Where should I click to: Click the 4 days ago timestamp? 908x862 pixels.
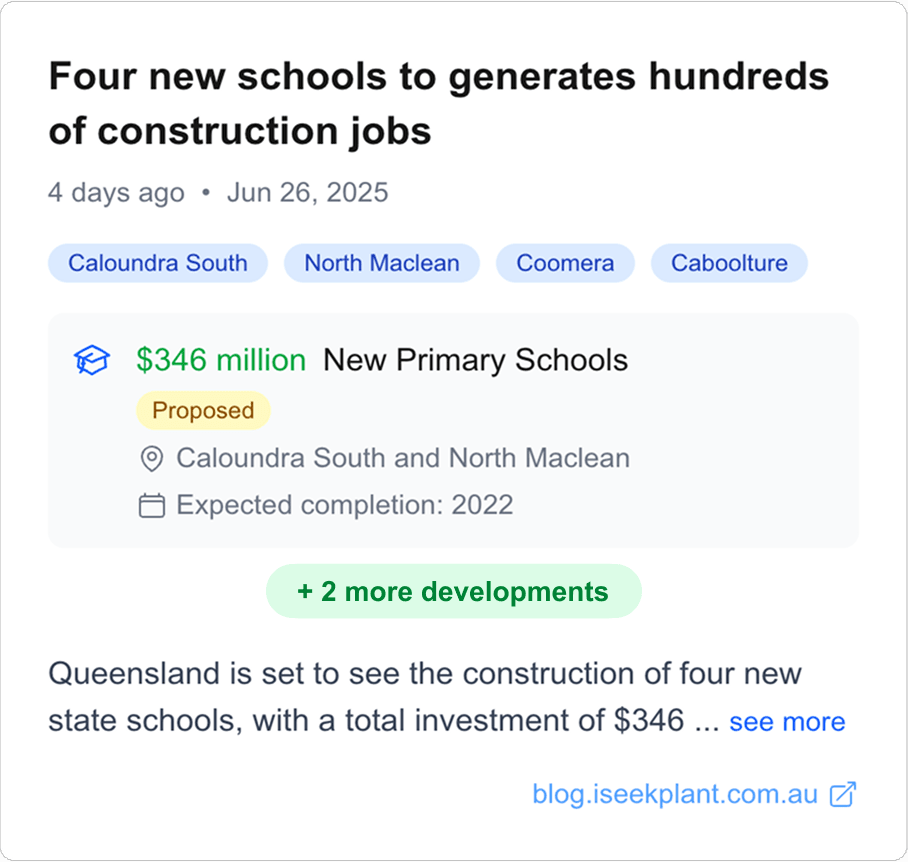coord(116,192)
